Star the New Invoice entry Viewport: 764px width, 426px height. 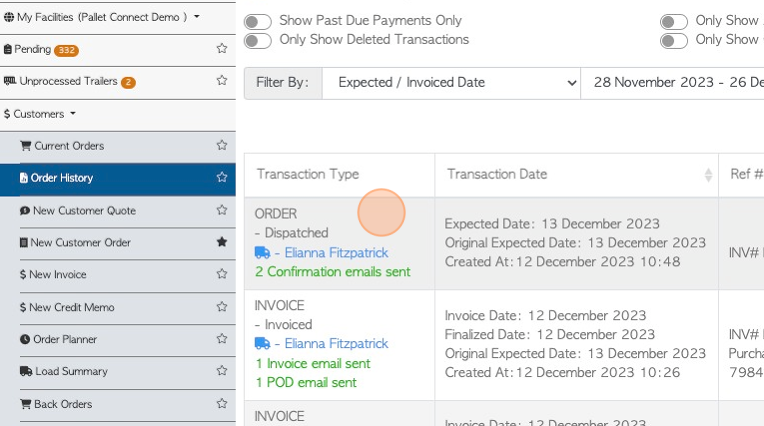click(x=222, y=273)
